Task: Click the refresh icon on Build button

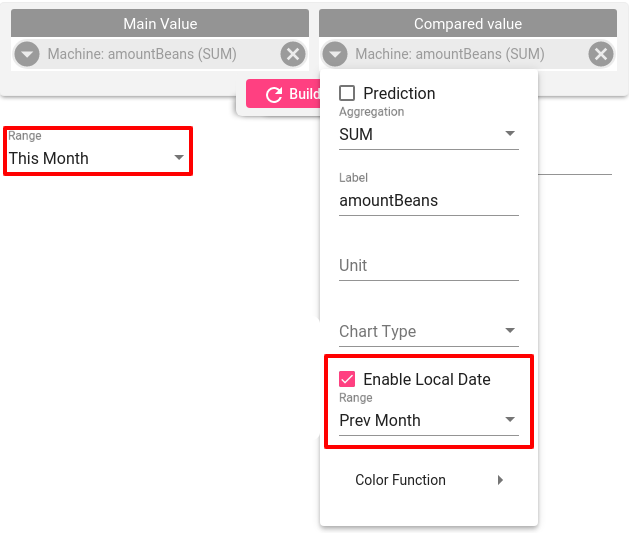Action: (274, 95)
